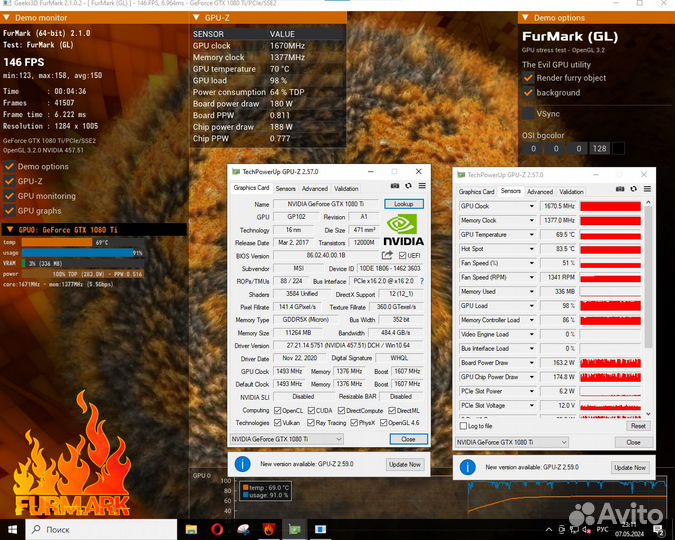Click the volume icon in system tray
The height and width of the screenshot is (540, 675).
(x=587, y=529)
